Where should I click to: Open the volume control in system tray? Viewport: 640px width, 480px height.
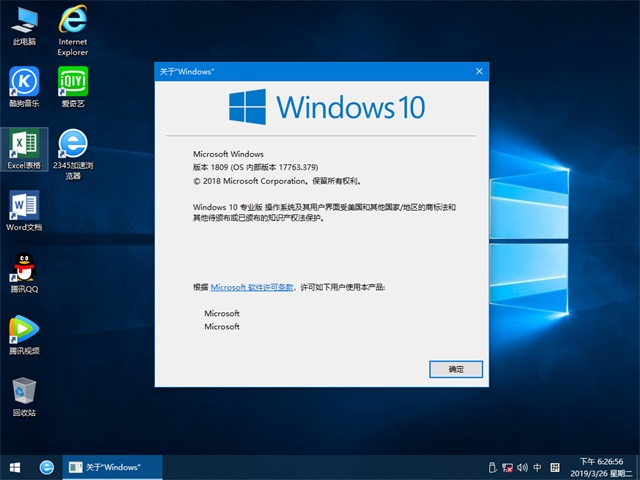point(523,467)
